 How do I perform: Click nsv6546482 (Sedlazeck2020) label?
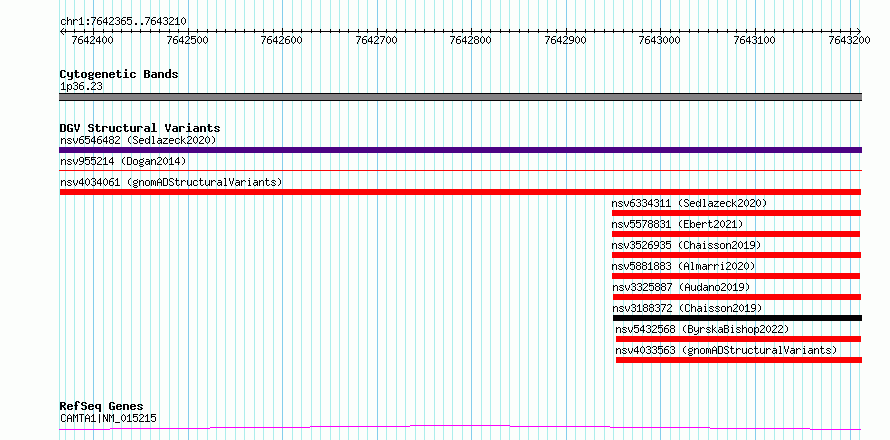(x=138, y=140)
